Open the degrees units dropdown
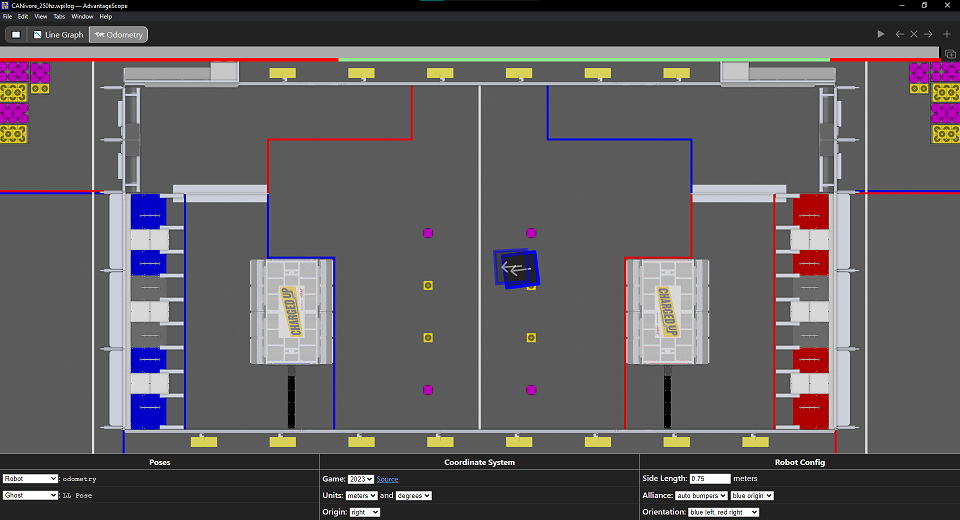Screen dimensions: 960x520 413,496
